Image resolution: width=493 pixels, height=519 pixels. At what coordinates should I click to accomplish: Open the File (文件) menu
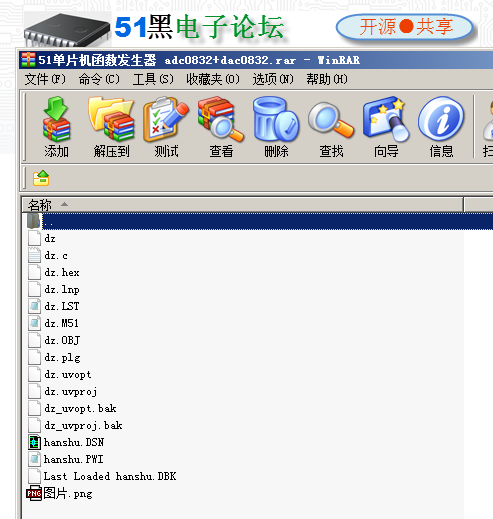tap(45, 79)
